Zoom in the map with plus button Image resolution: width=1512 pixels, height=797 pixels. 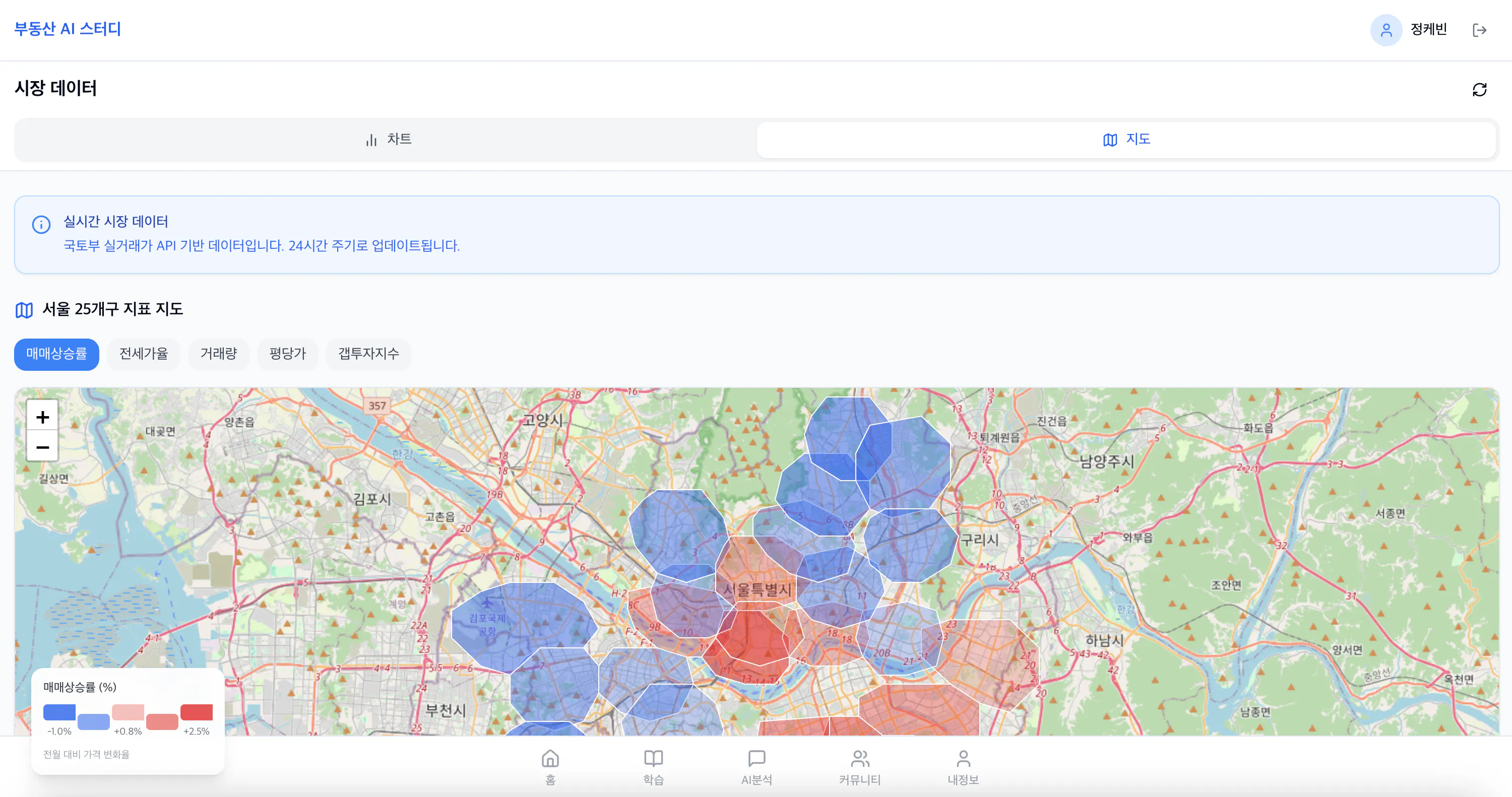click(42, 417)
